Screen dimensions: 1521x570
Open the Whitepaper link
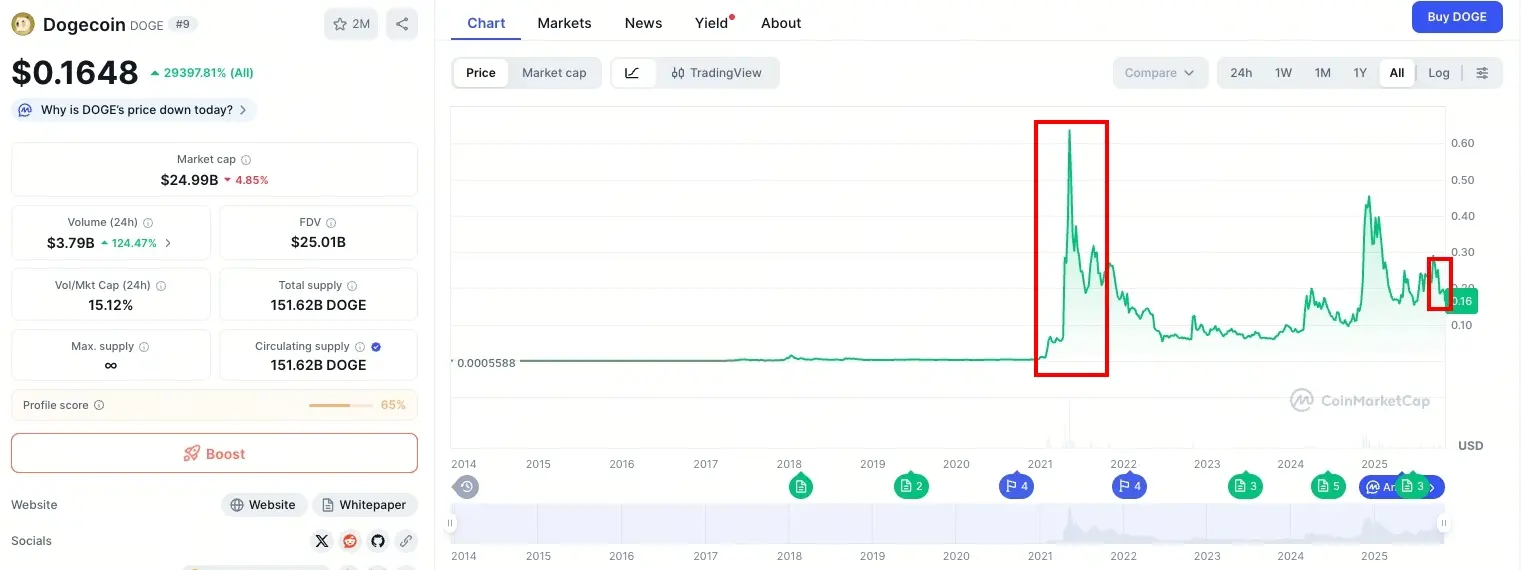coord(365,505)
